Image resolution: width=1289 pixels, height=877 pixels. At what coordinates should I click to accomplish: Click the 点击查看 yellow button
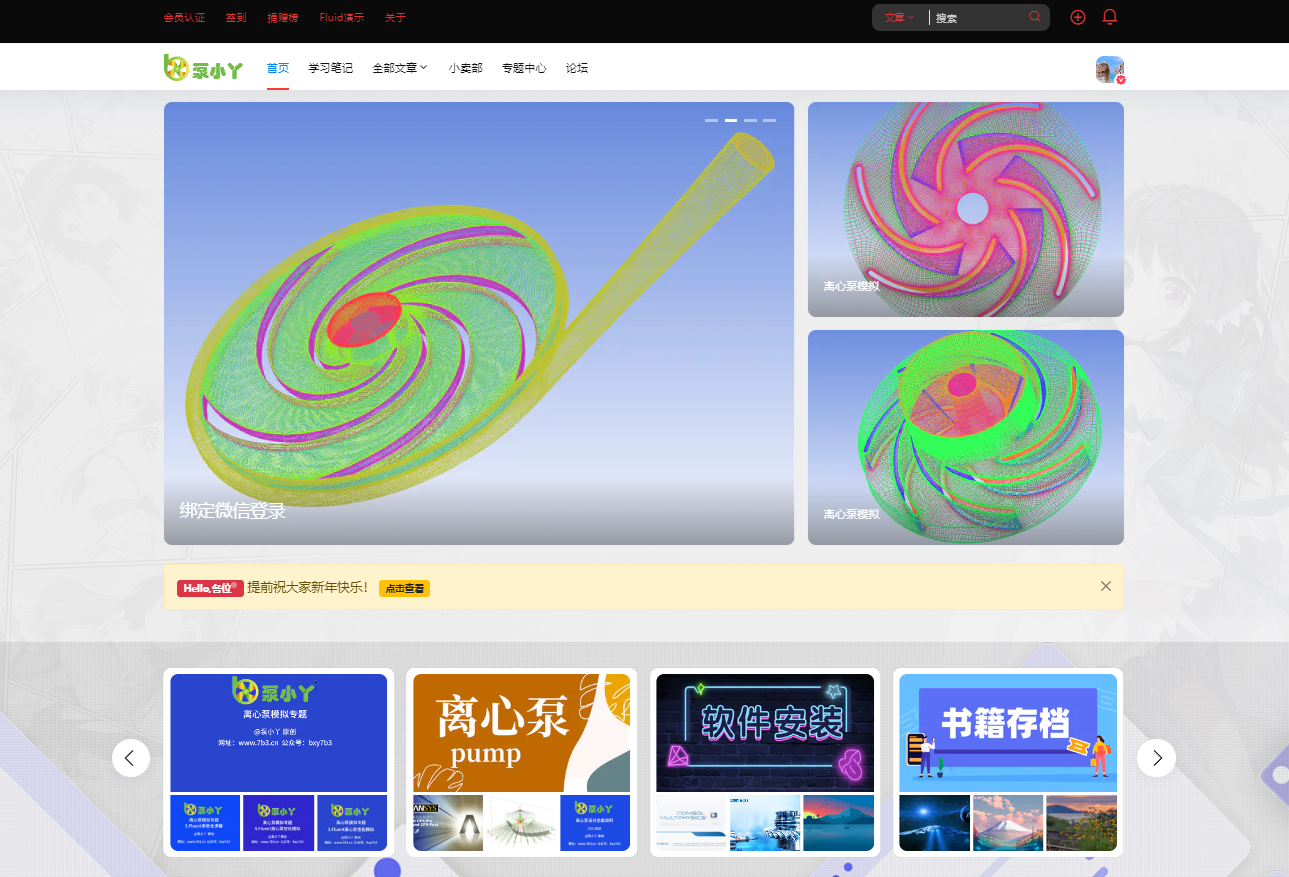coord(404,589)
